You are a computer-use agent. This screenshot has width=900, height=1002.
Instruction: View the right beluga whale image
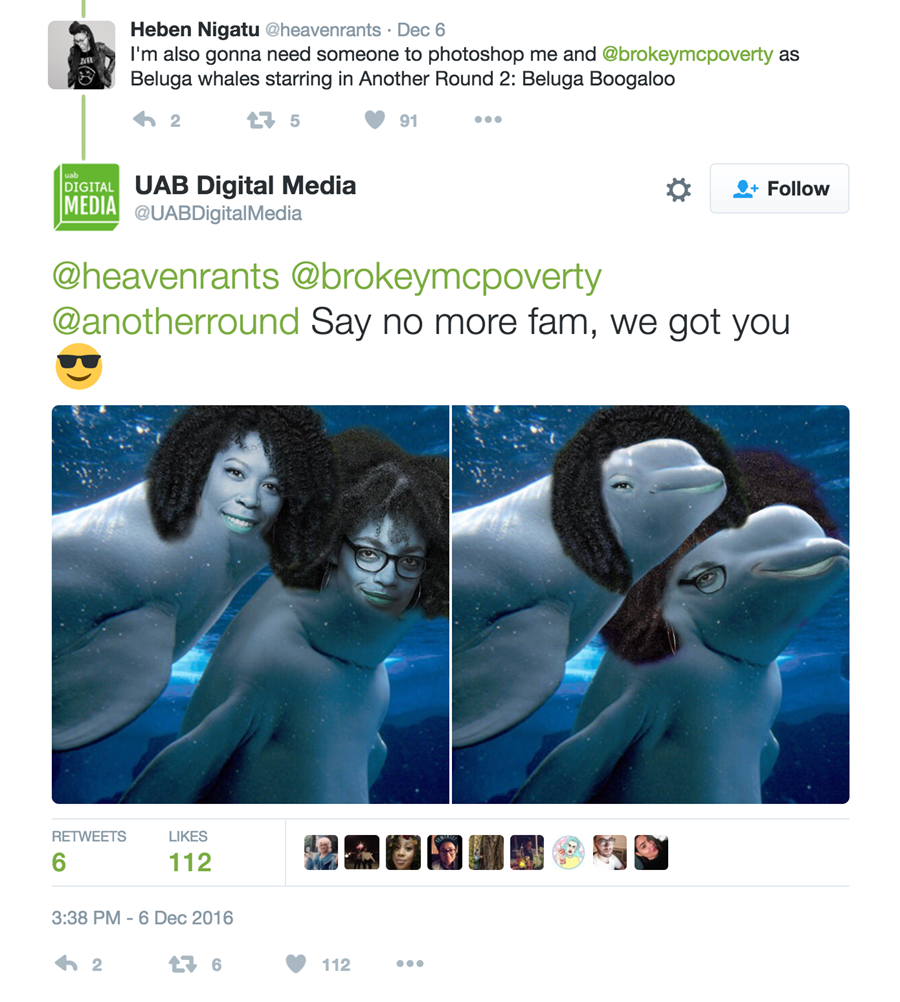pos(651,605)
